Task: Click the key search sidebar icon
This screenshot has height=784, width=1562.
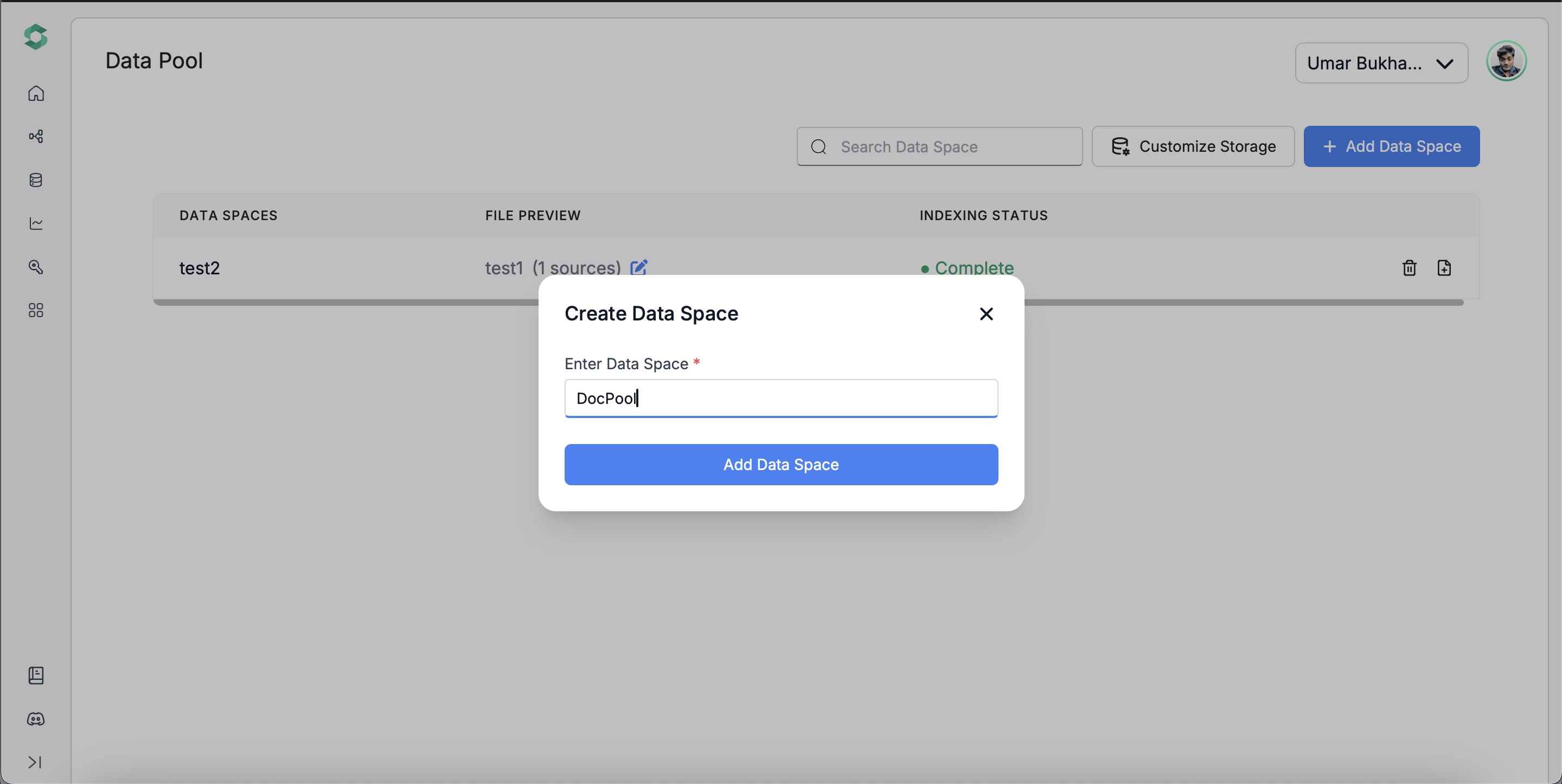Action: pos(36,267)
